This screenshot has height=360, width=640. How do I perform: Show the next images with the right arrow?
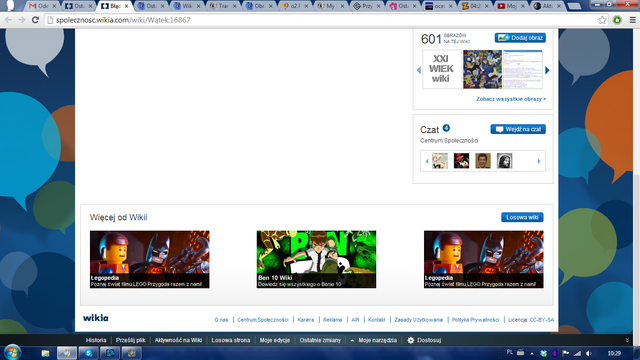coord(547,70)
